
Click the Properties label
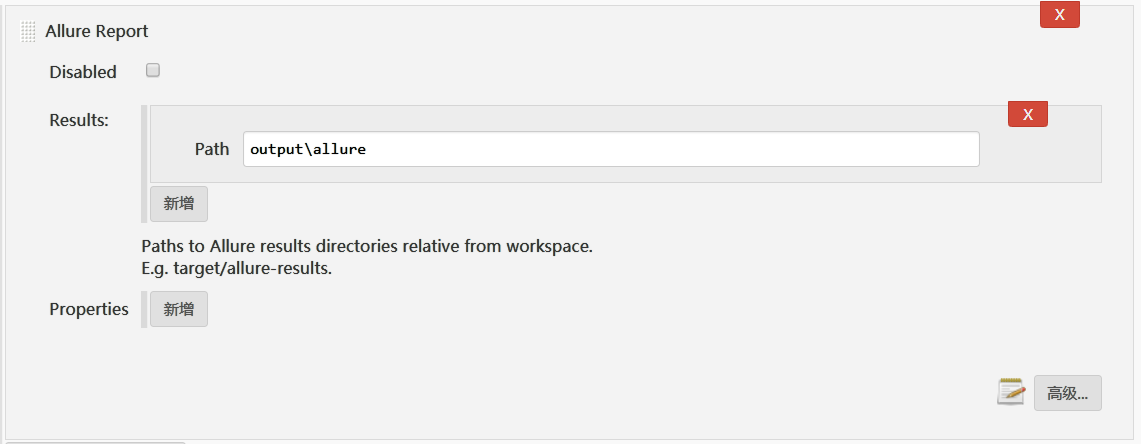[x=89, y=309]
